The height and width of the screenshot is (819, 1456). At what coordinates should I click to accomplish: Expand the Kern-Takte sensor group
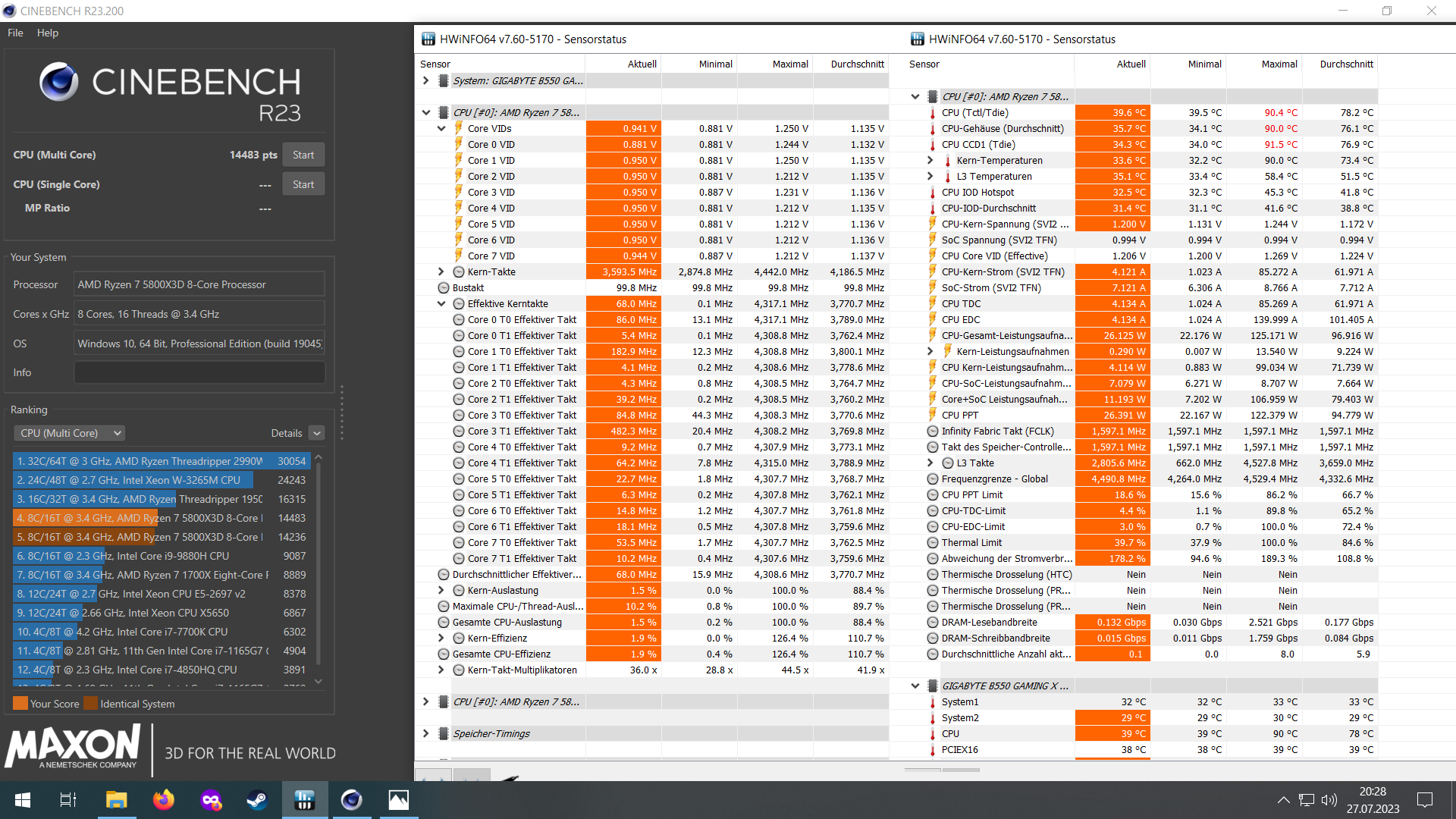[441, 271]
